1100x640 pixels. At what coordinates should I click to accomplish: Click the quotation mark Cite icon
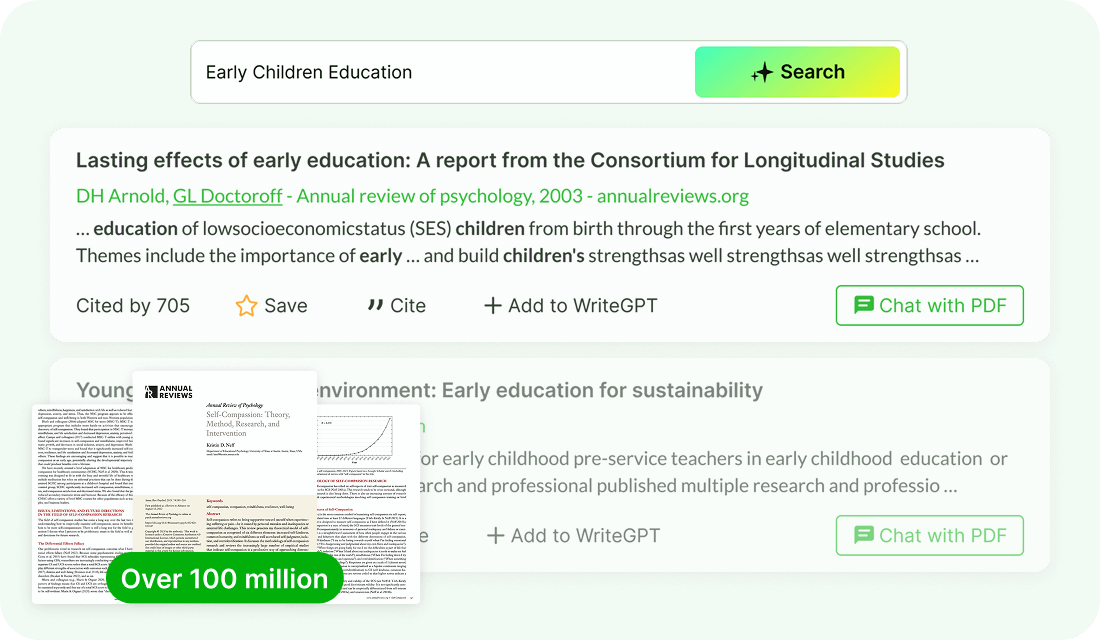click(375, 305)
